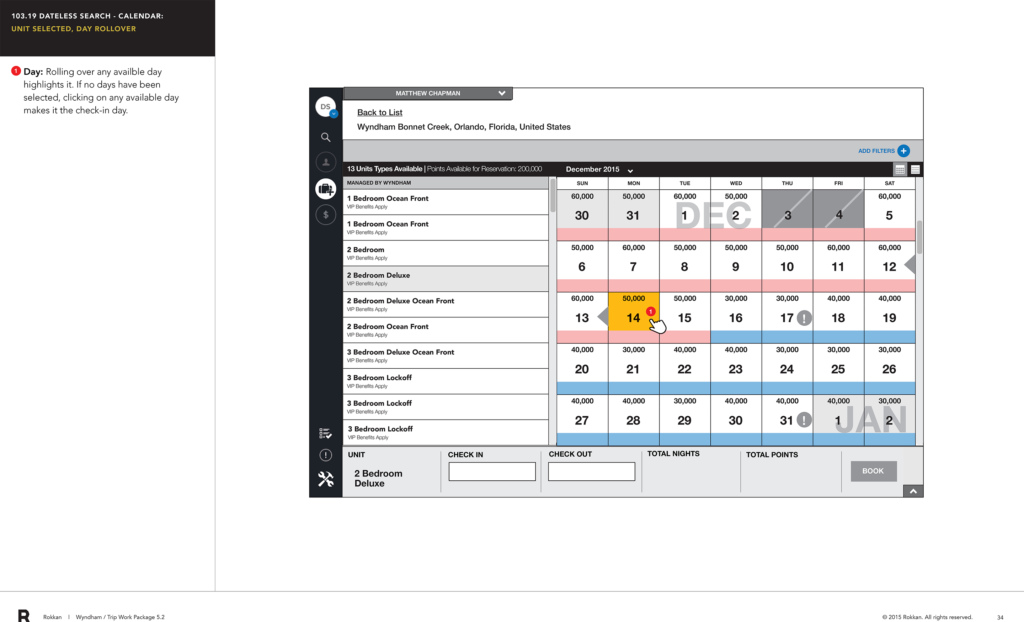Viewport: 1024px width, 622px height.
Task: Open the checklist icon in sidebar
Action: (x=325, y=433)
